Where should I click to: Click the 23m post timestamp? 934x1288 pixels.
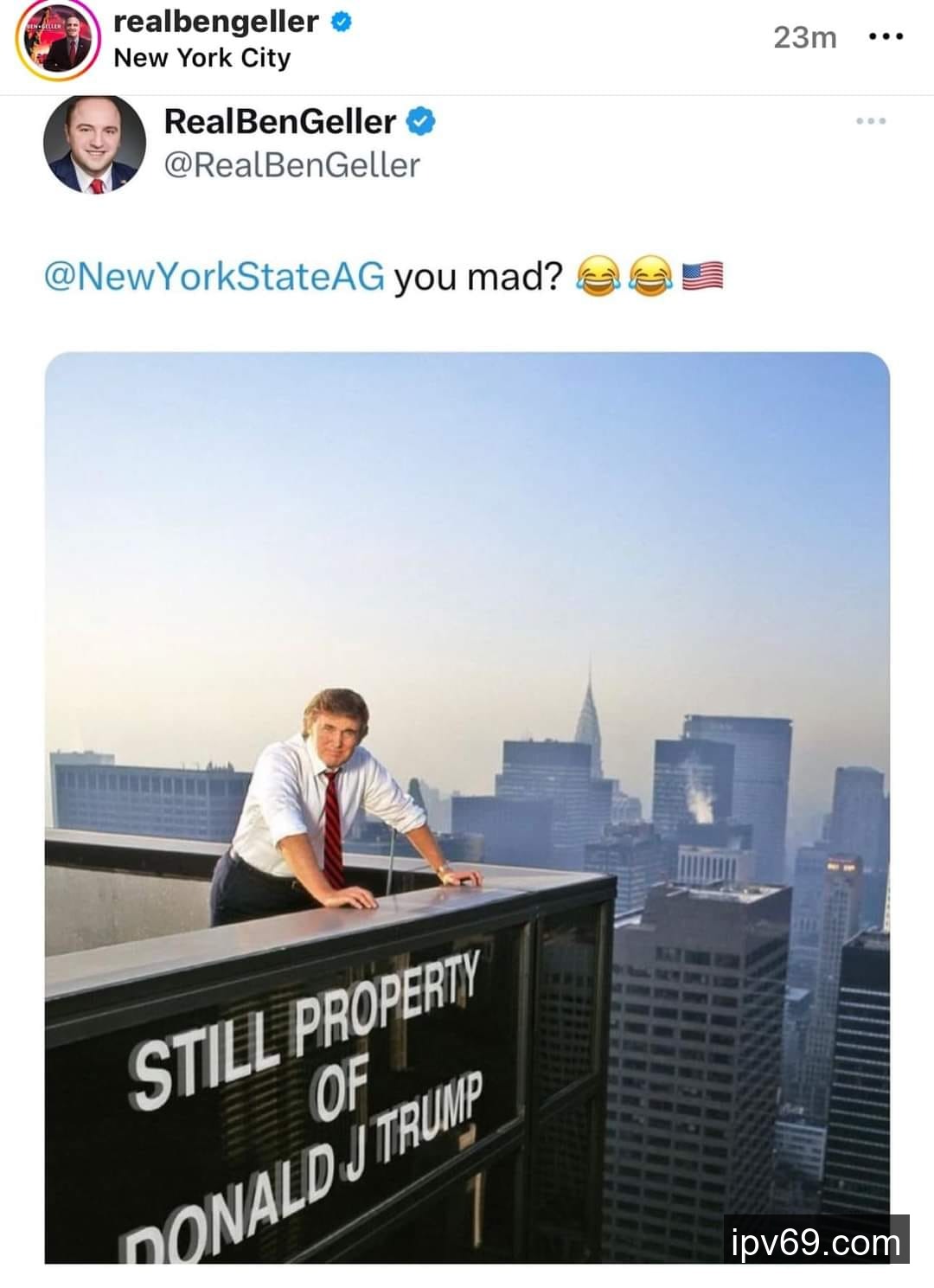804,37
